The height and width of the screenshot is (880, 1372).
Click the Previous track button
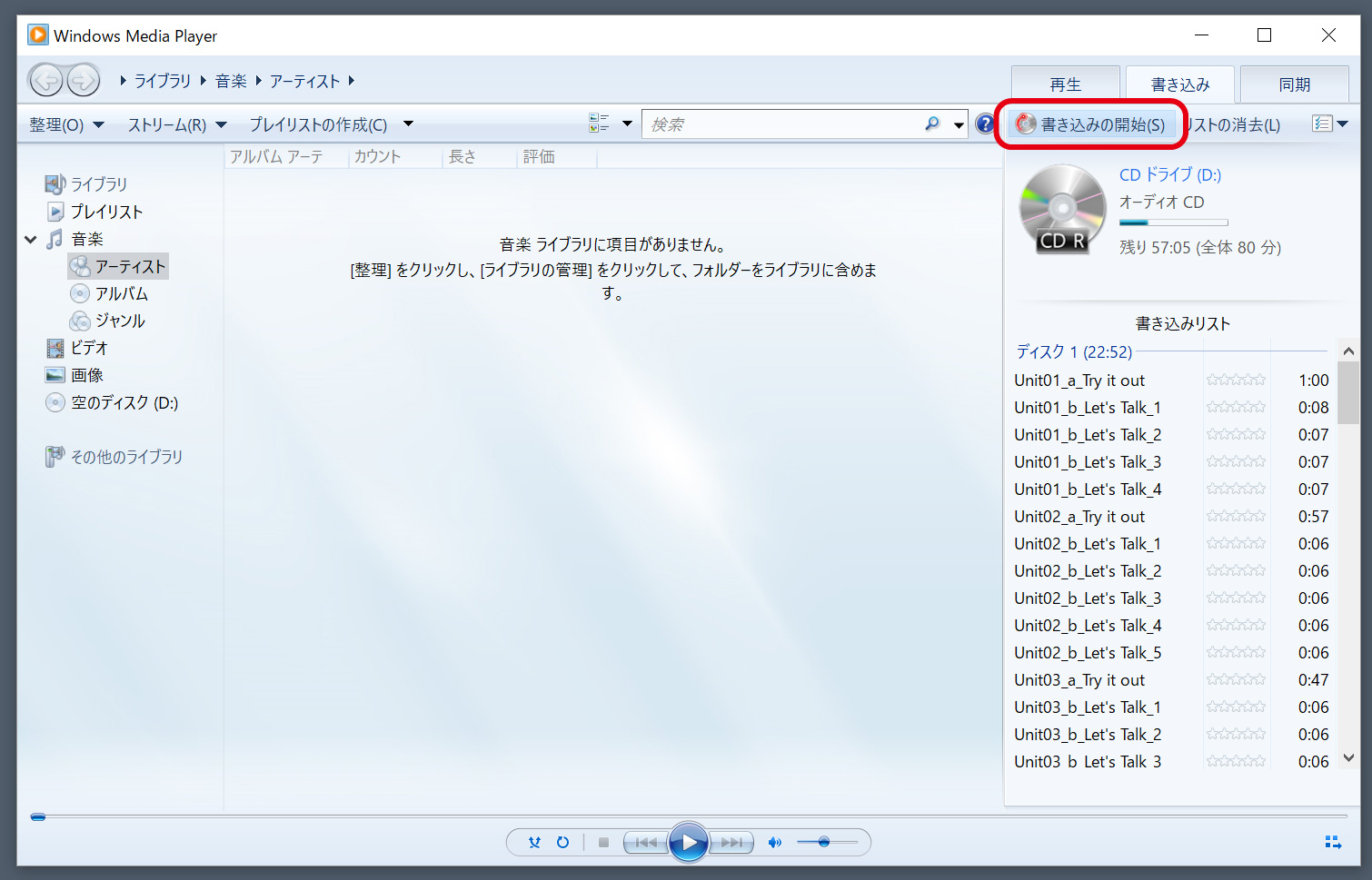(646, 843)
